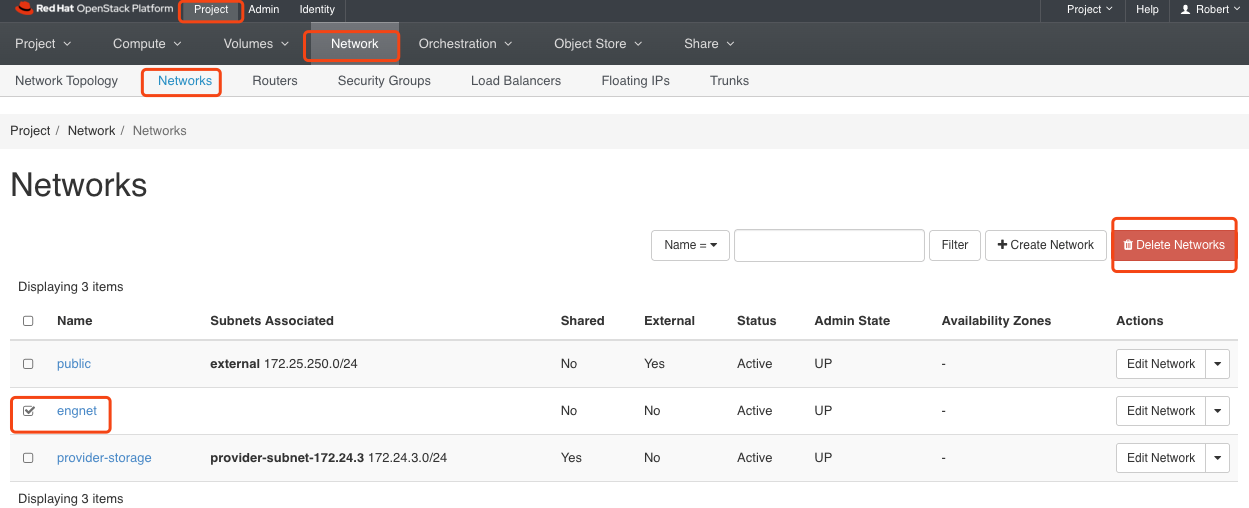
Task: Click the Help link in top bar
Action: pos(1147,10)
